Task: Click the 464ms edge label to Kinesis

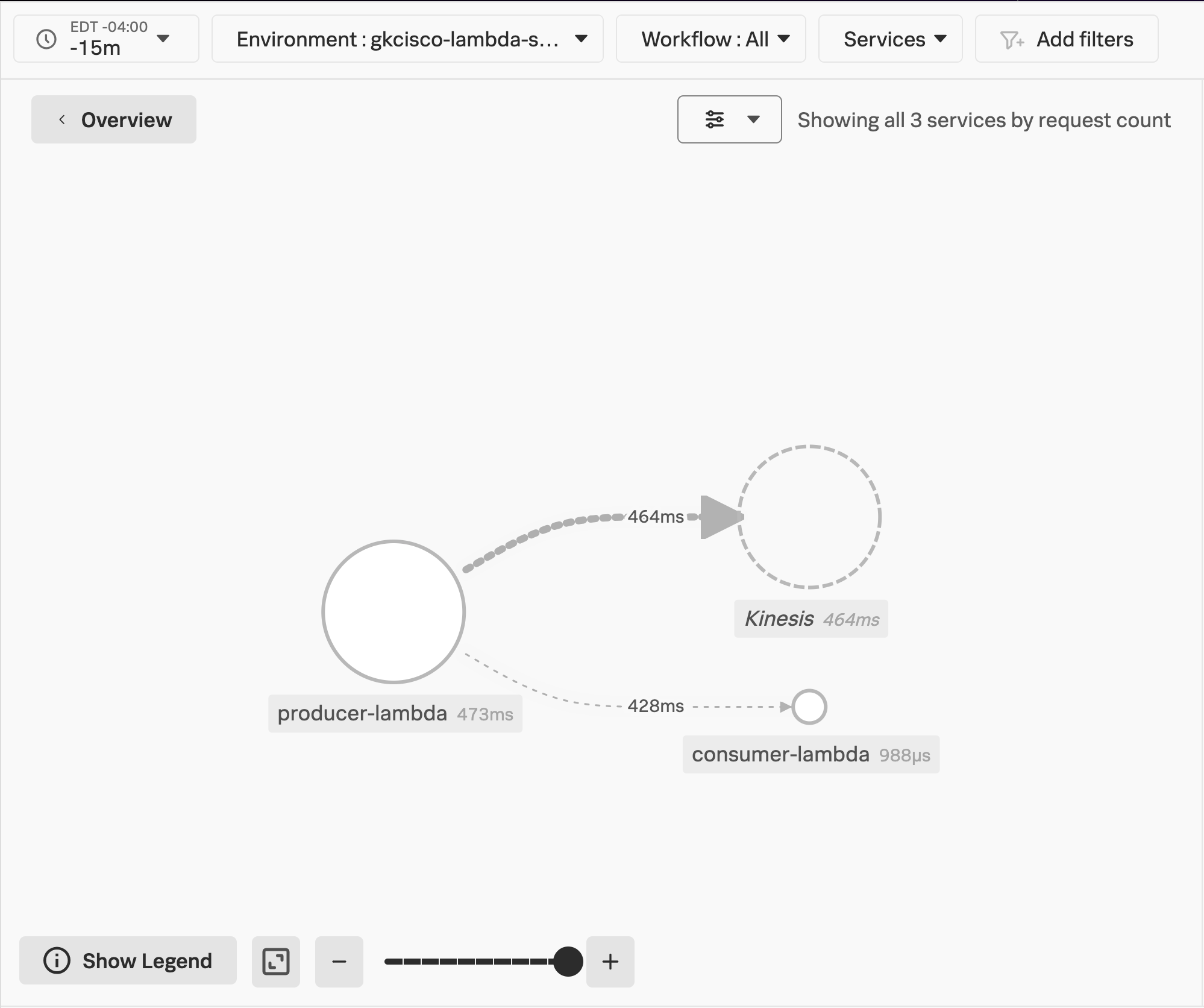Action: pyautogui.click(x=656, y=516)
